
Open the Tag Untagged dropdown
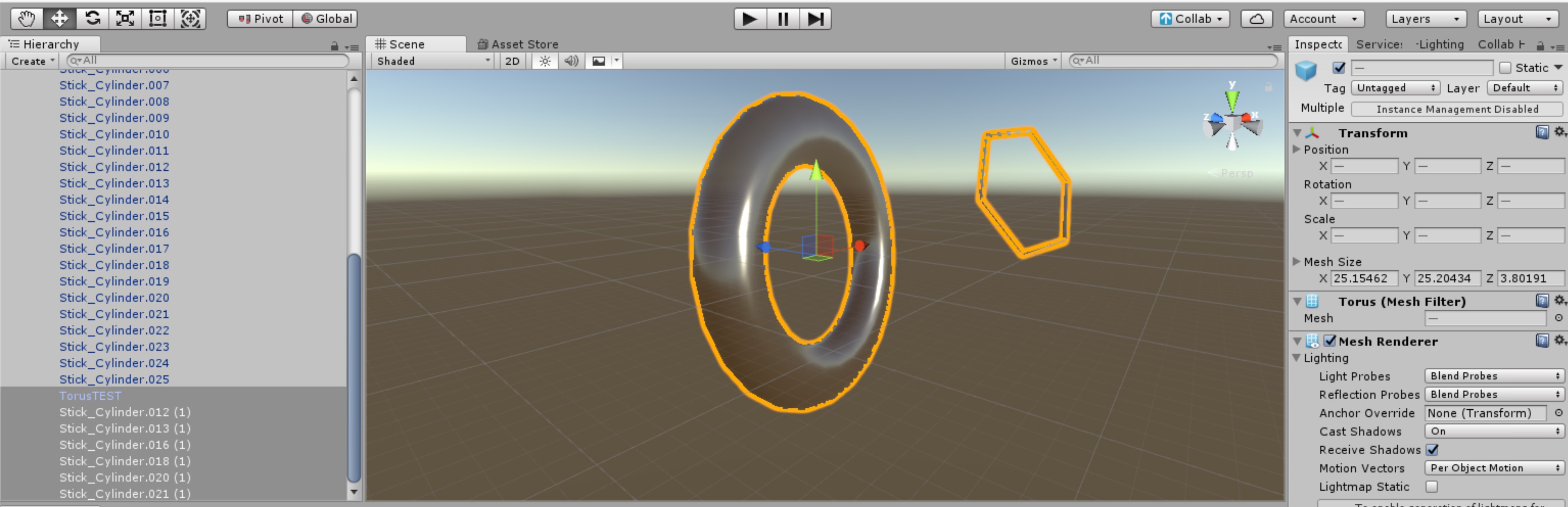pyautogui.click(x=1396, y=88)
